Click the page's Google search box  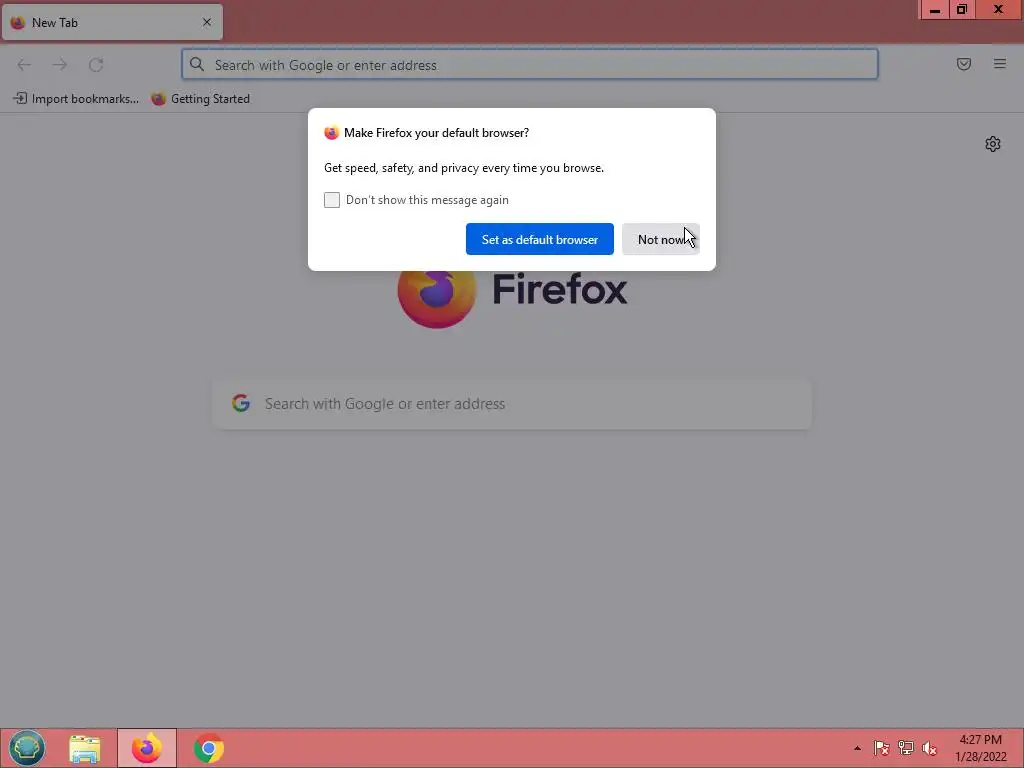coord(513,404)
